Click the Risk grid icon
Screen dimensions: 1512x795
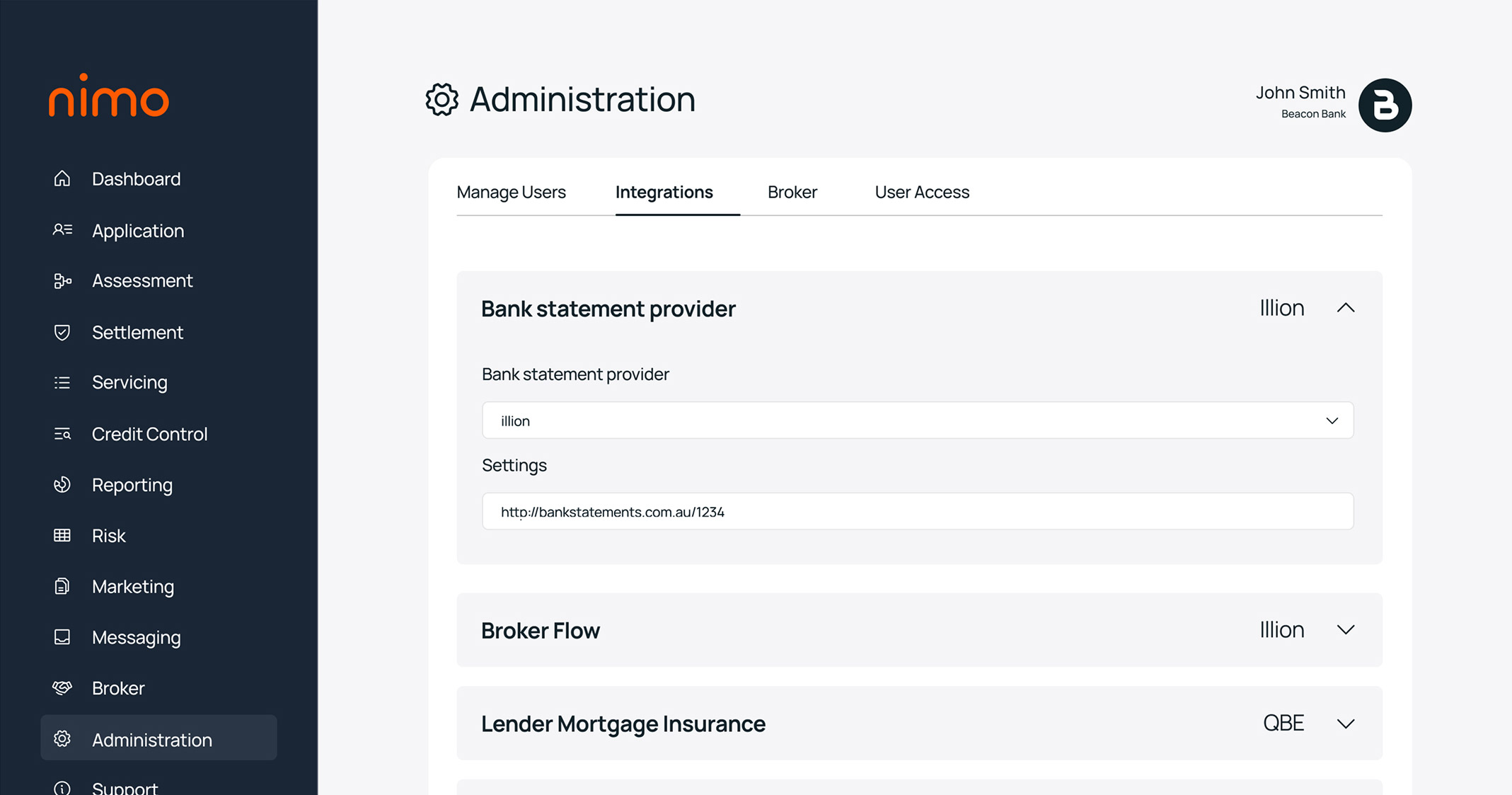tap(62, 536)
